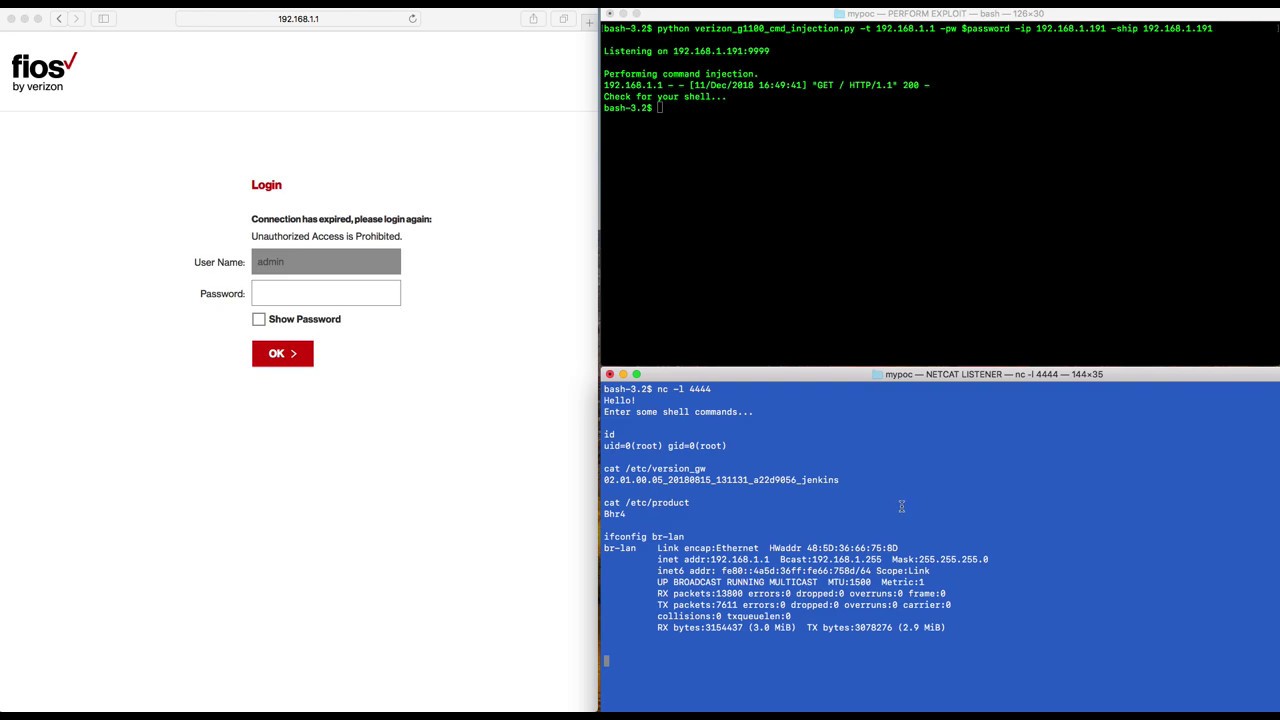Click the GET / HTTP/1.1 log line

(766, 85)
